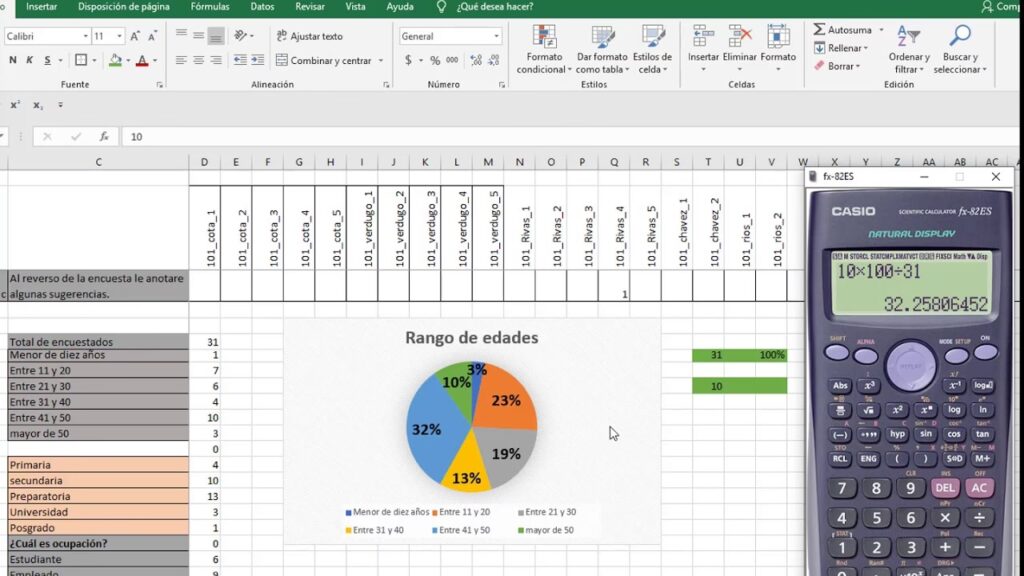Click the insert function fx icon
The width and height of the screenshot is (1024, 576).
pos(104,137)
